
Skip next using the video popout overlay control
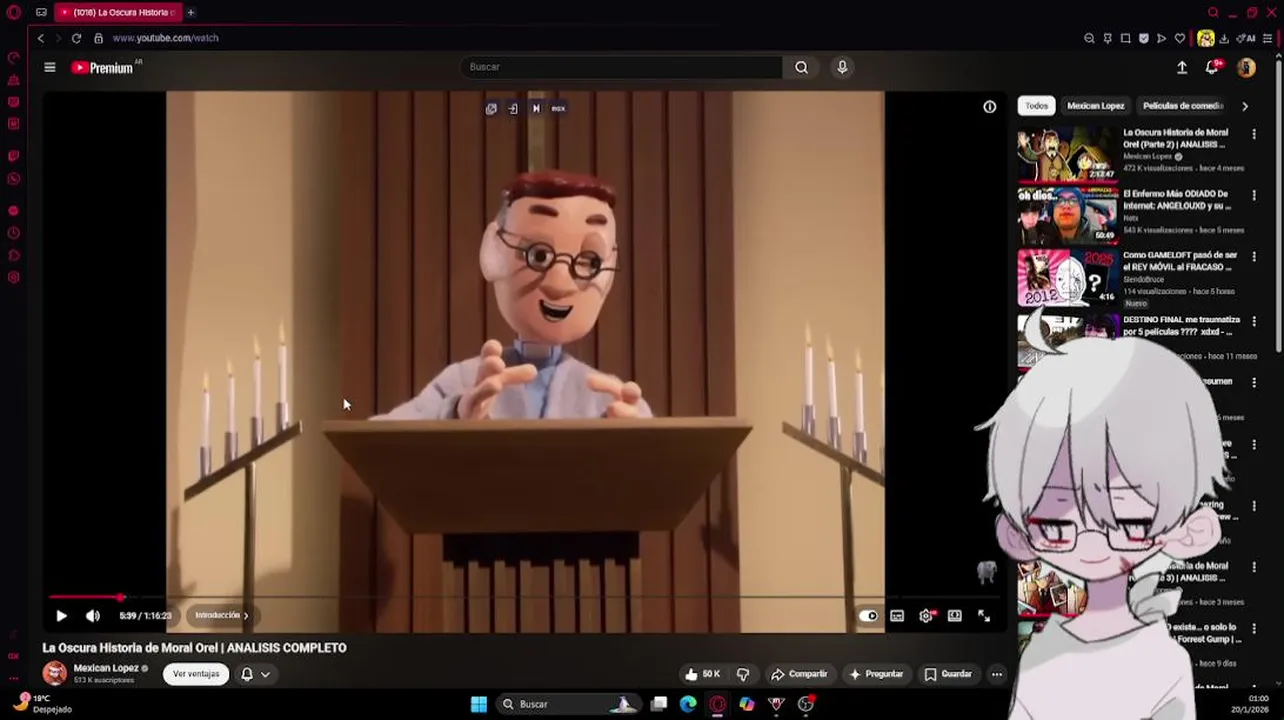pos(535,108)
